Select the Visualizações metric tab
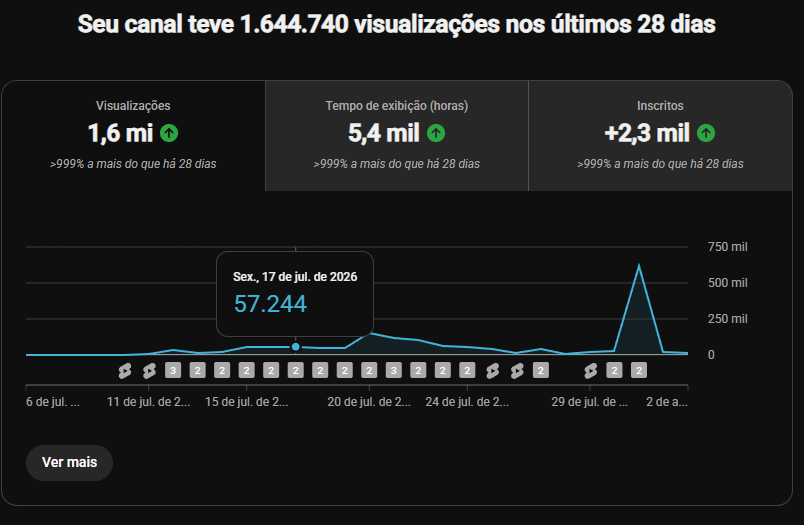Screen dimensions: 804x525 (x=133, y=136)
